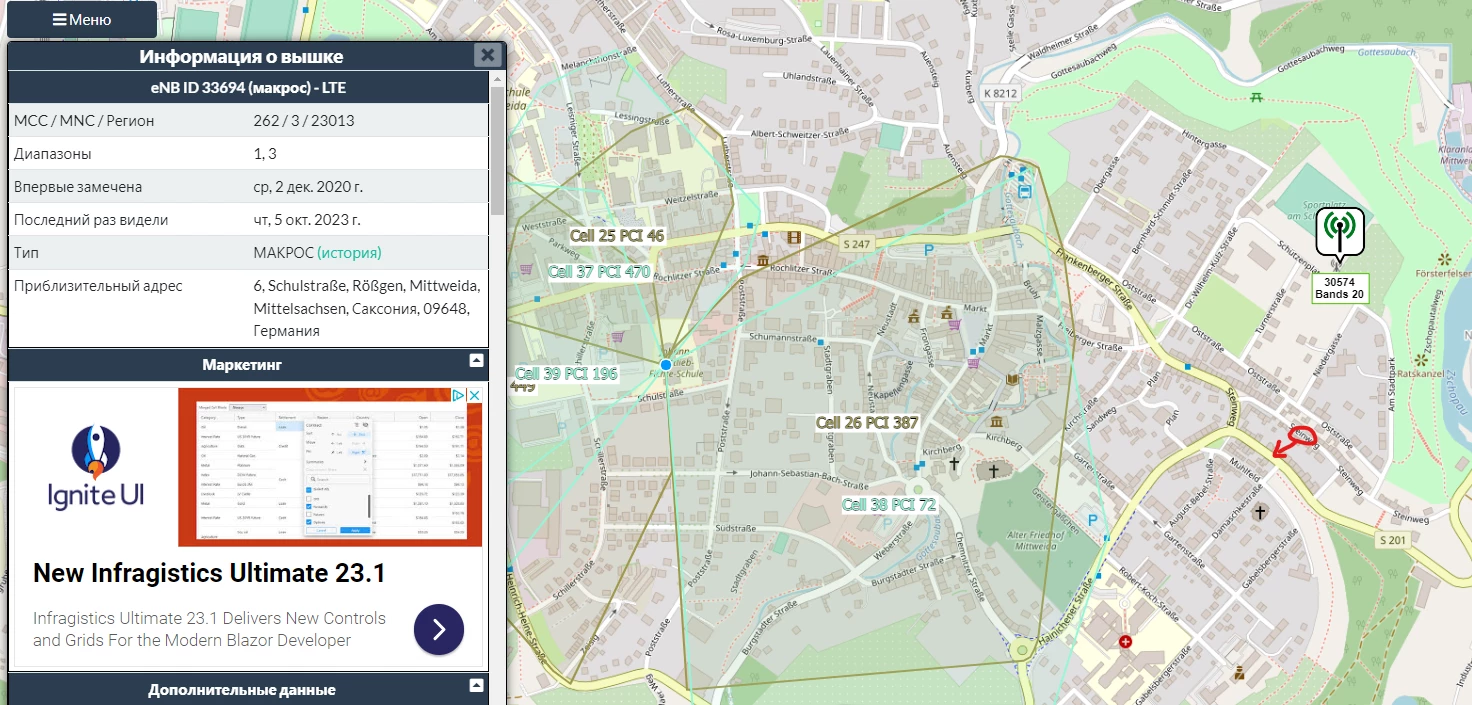This screenshot has width=1472, height=705.
Task: Collapse the Дополнительные данные section
Action: coord(477,686)
